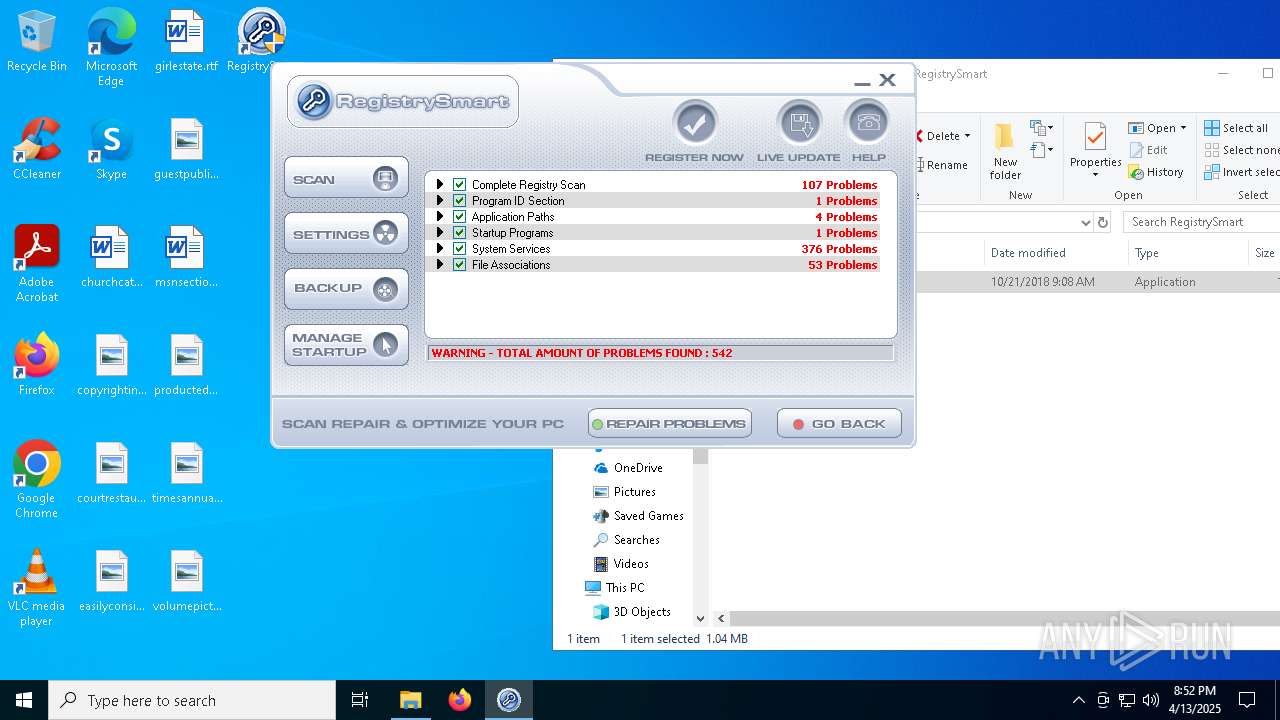Open the BACKUP section

click(346, 289)
